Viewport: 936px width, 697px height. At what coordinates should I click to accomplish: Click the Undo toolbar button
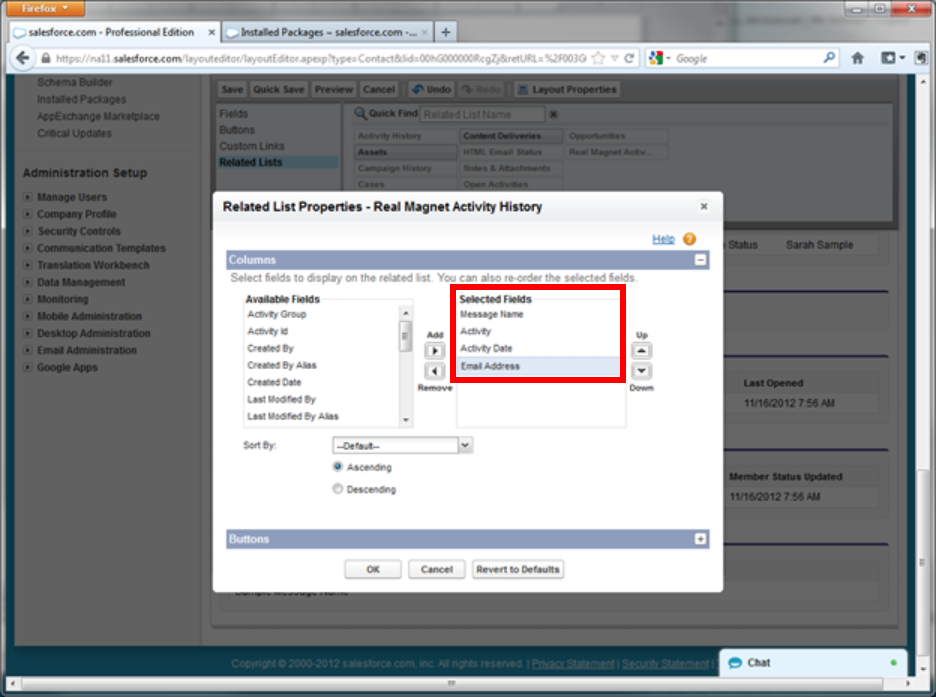[x=431, y=90]
